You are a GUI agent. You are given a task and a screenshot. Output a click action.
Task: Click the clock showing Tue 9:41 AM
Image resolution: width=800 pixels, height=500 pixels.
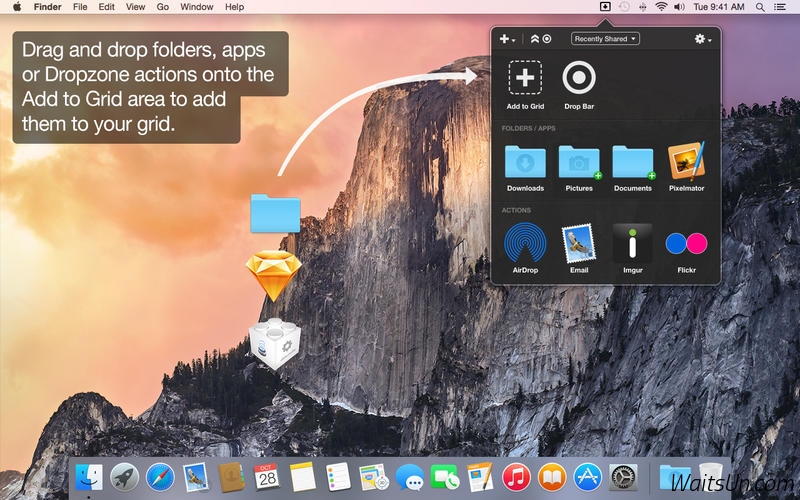tap(719, 7)
